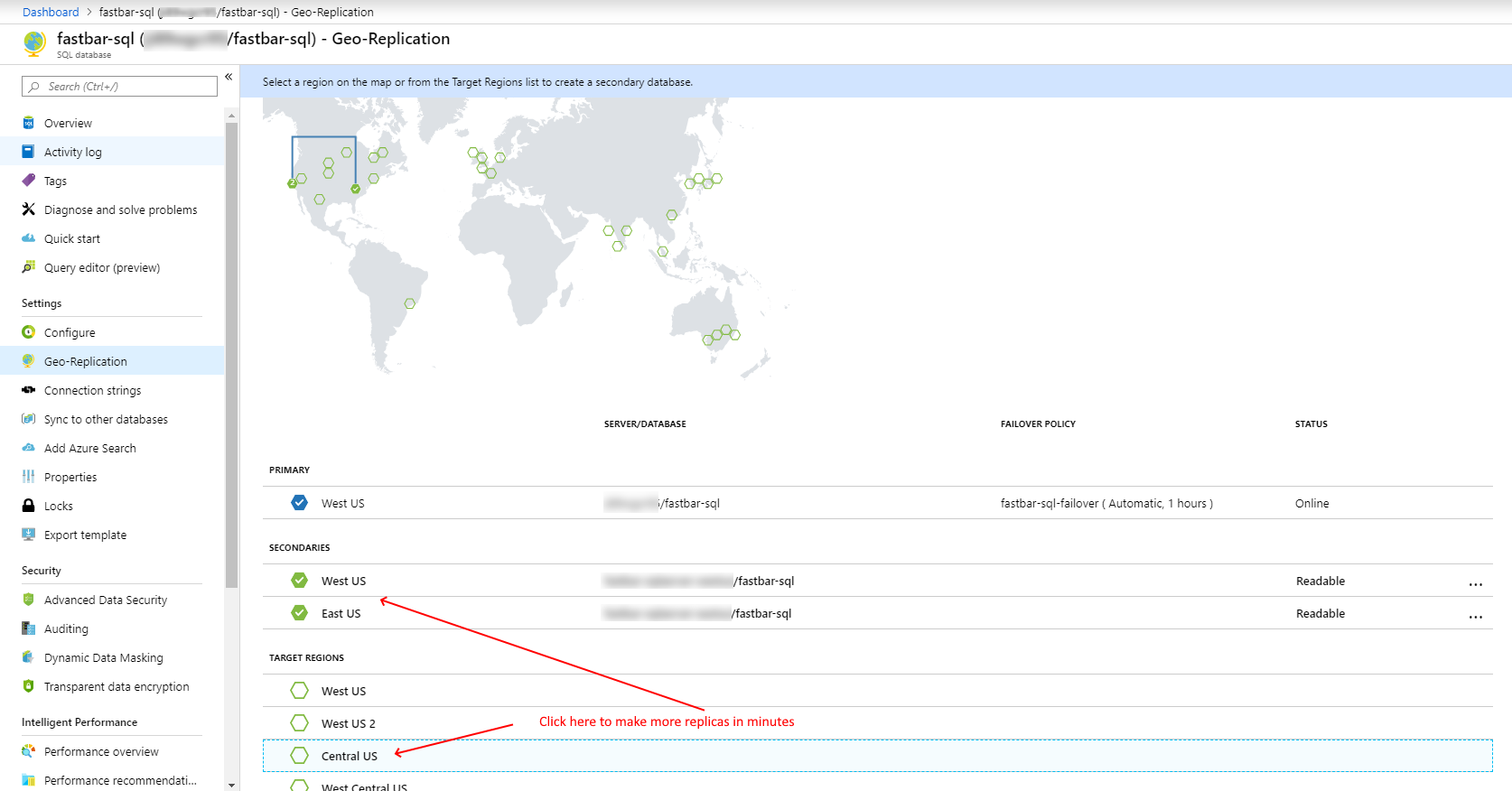
Task: Click the sidebar scroll up arrow
Action: coord(232,116)
